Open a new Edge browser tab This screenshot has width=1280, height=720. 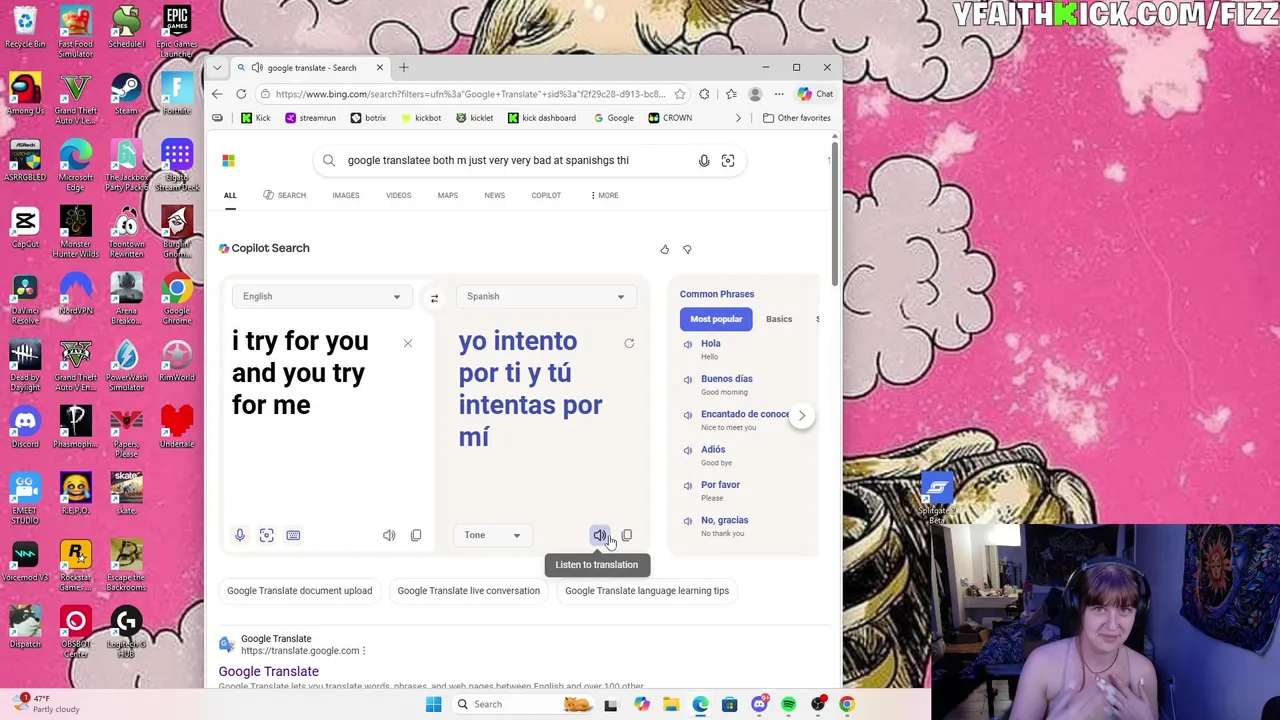(x=404, y=68)
